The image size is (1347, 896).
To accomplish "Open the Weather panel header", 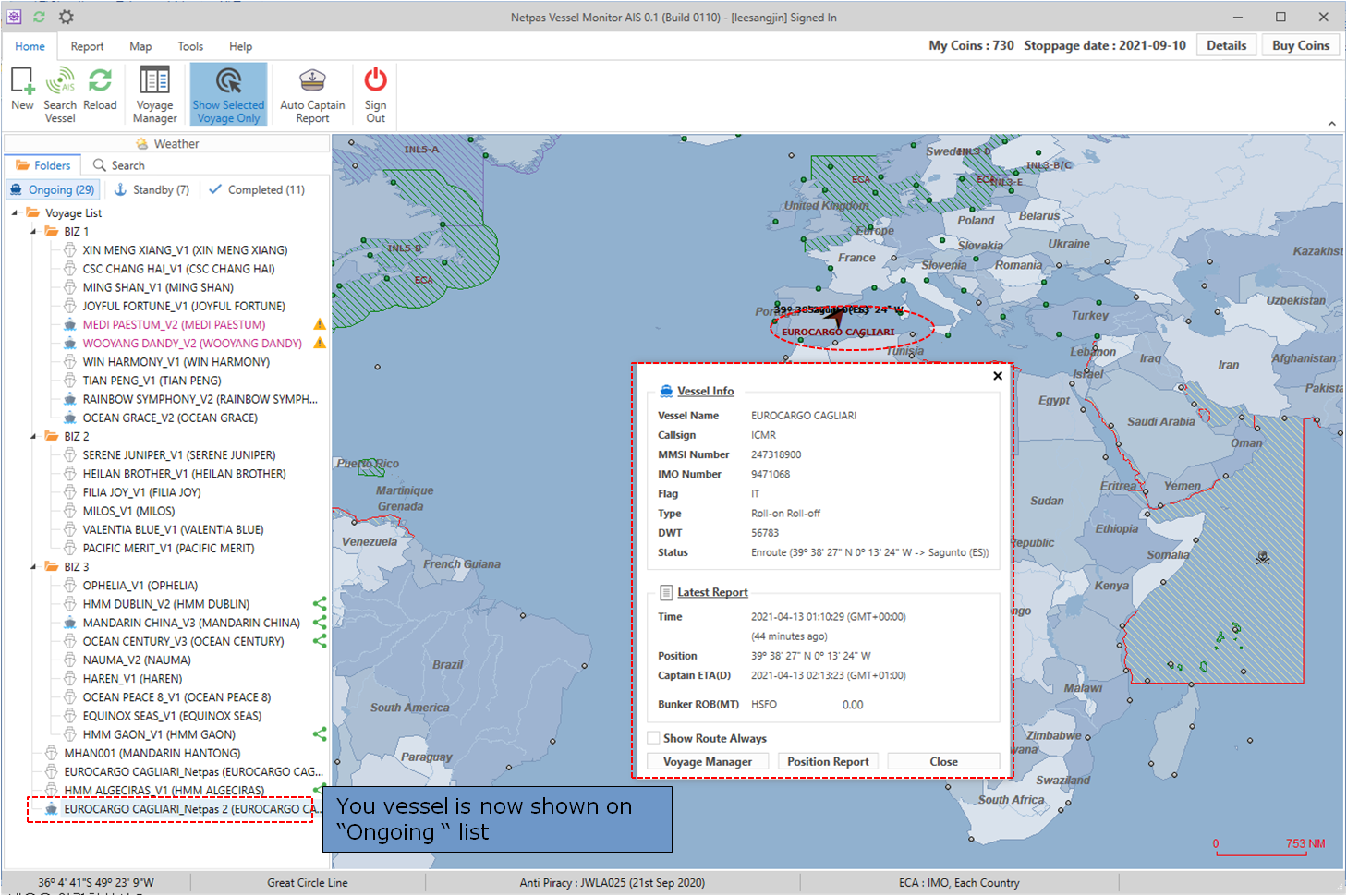I will click(167, 143).
